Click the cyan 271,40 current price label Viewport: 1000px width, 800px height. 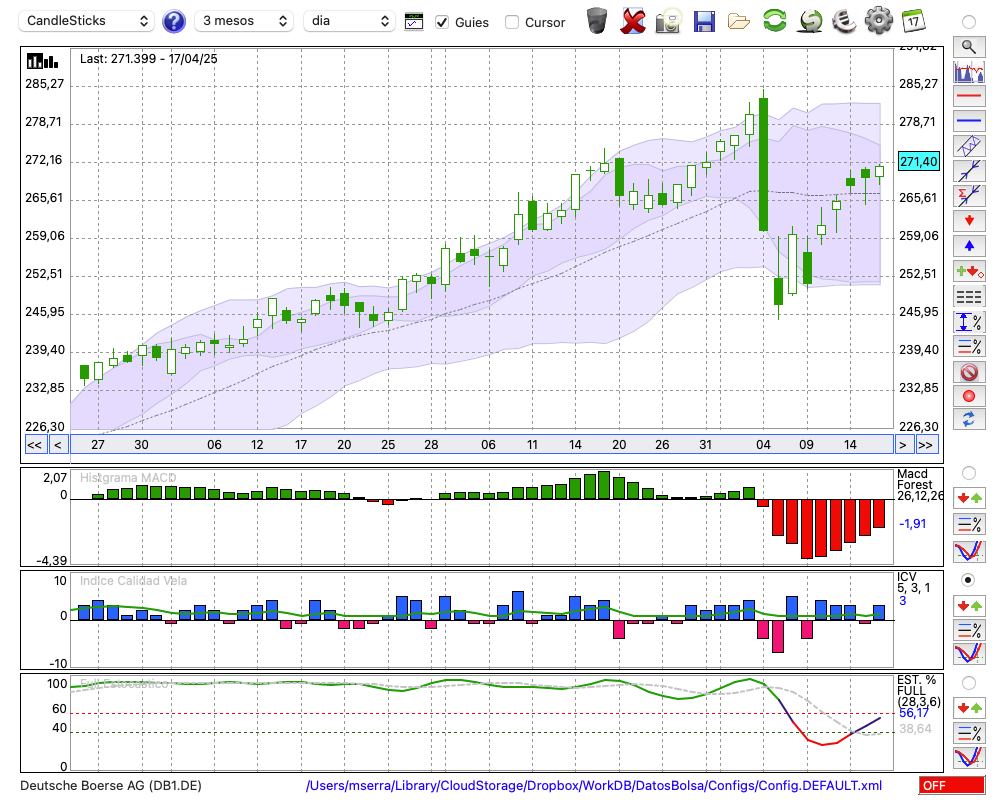(x=918, y=161)
